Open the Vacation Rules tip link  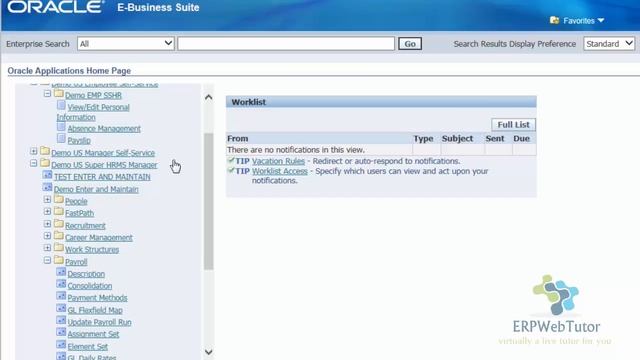pos(278,161)
